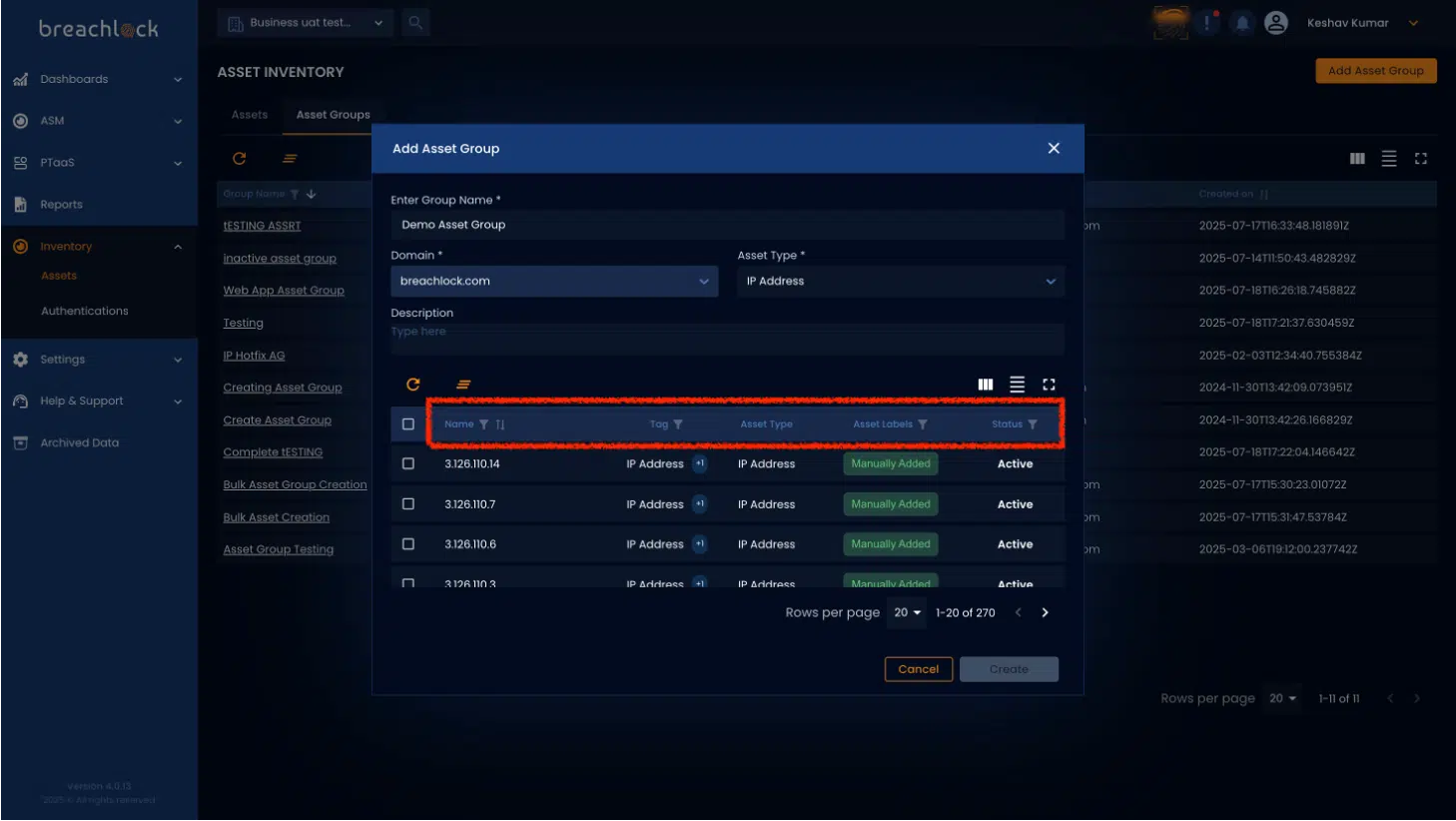Open the IP Hotfix AG link
This screenshot has width=1456, height=821.
point(254,356)
